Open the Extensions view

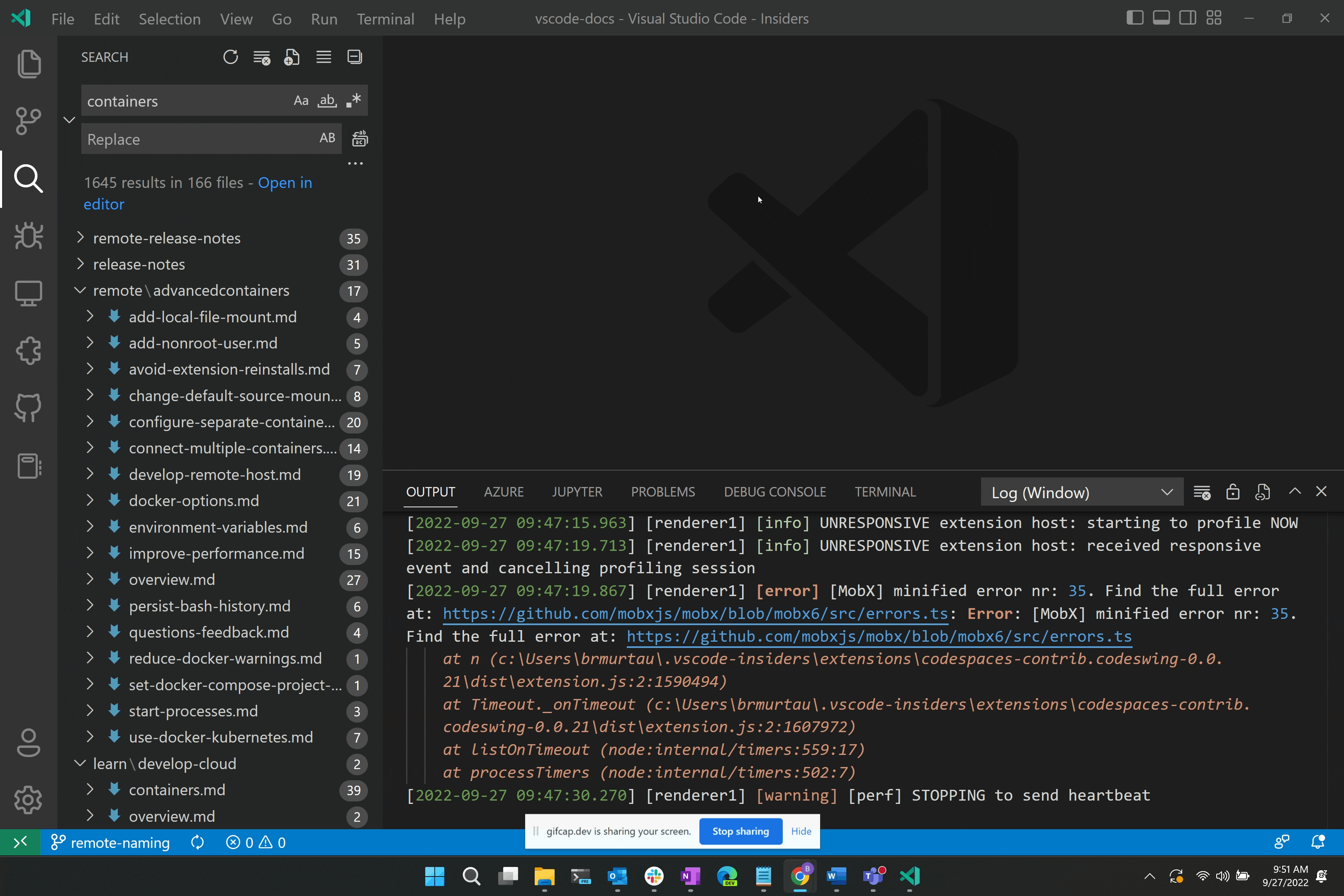[28, 350]
